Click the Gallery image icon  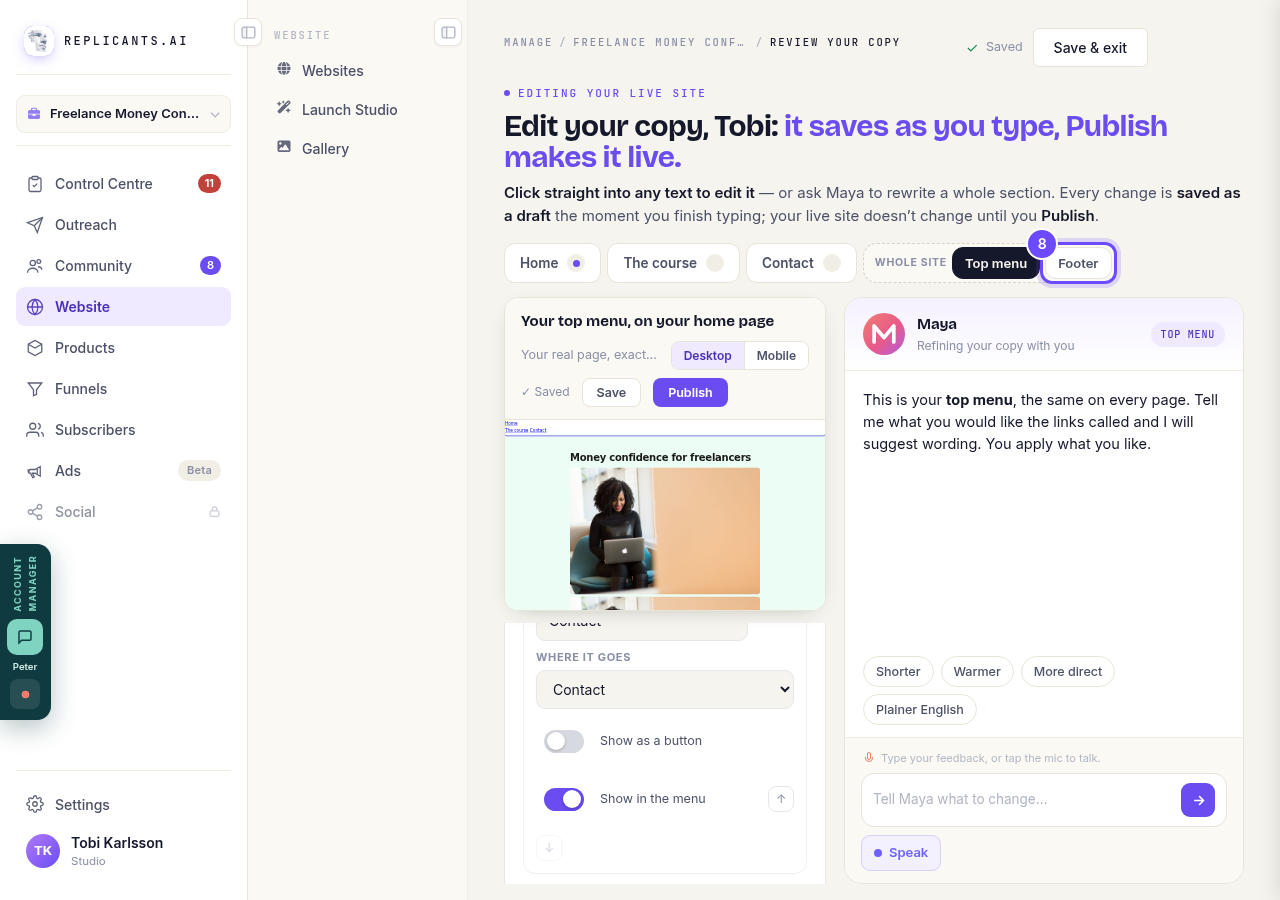pos(284,147)
